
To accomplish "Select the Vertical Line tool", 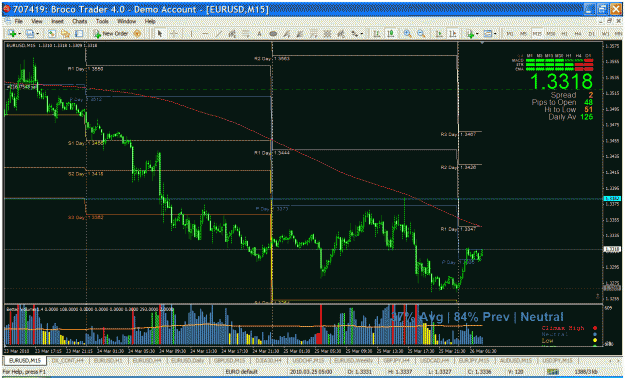I will click(191, 34).
